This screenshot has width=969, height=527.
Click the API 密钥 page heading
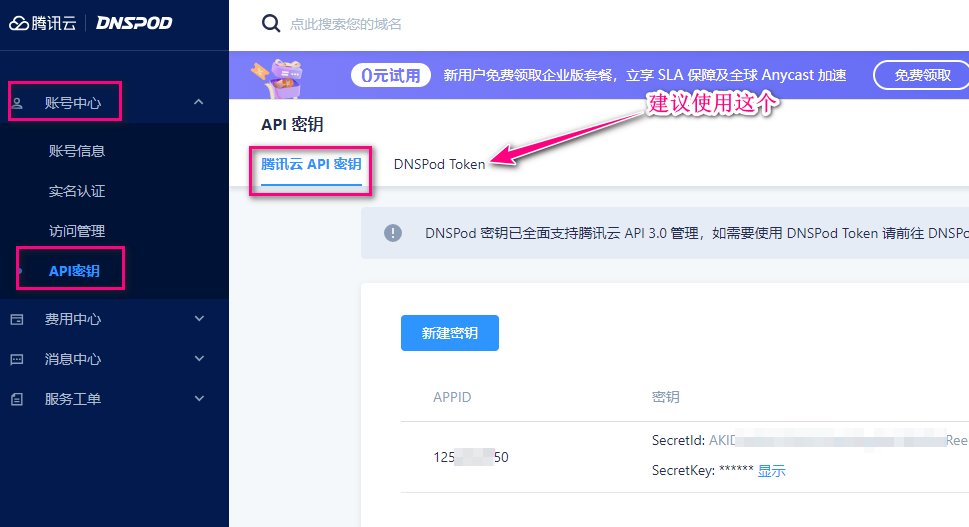pyautogui.click(x=292, y=124)
